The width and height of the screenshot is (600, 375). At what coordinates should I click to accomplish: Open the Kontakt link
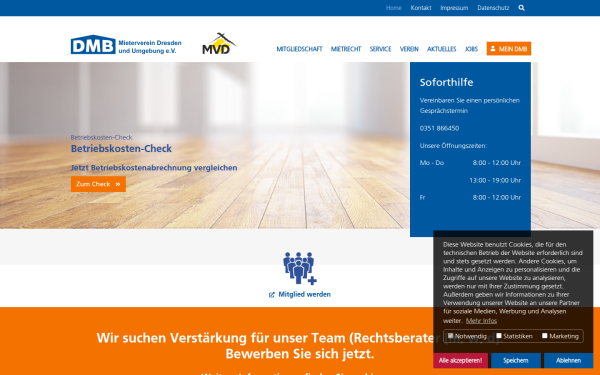pyautogui.click(x=421, y=8)
